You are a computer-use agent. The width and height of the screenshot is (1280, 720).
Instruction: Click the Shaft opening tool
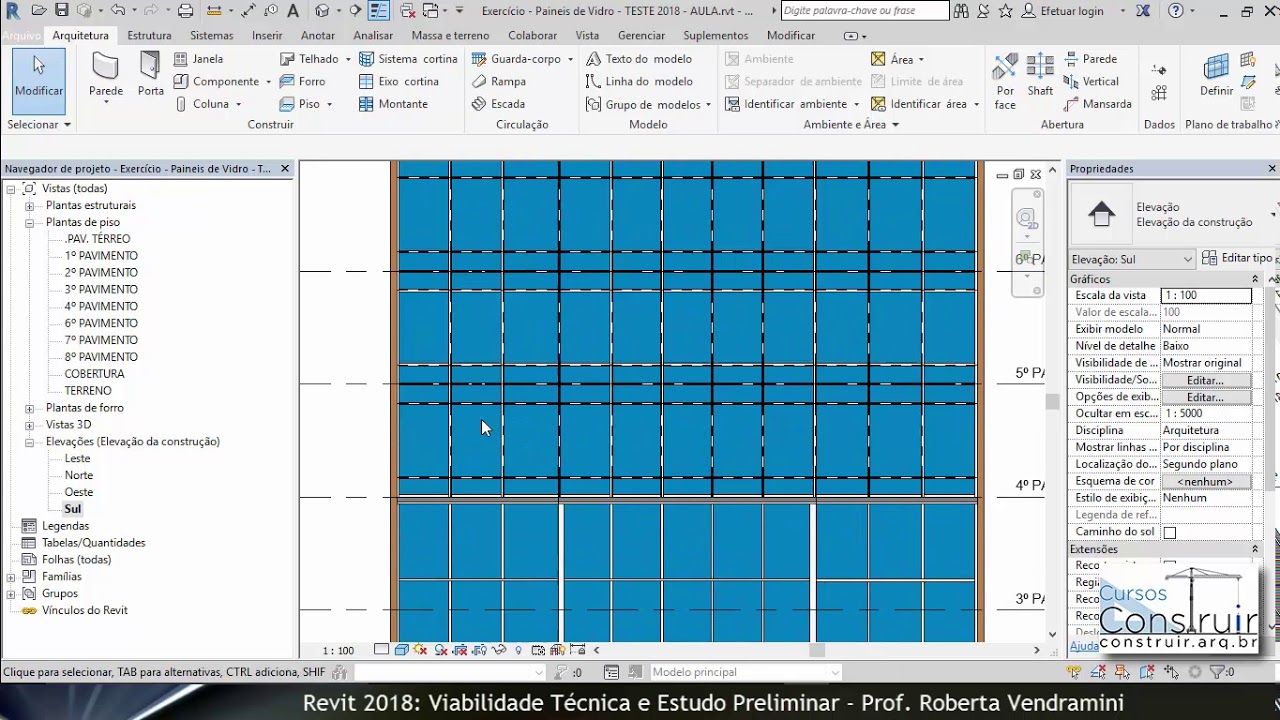coord(1040,75)
